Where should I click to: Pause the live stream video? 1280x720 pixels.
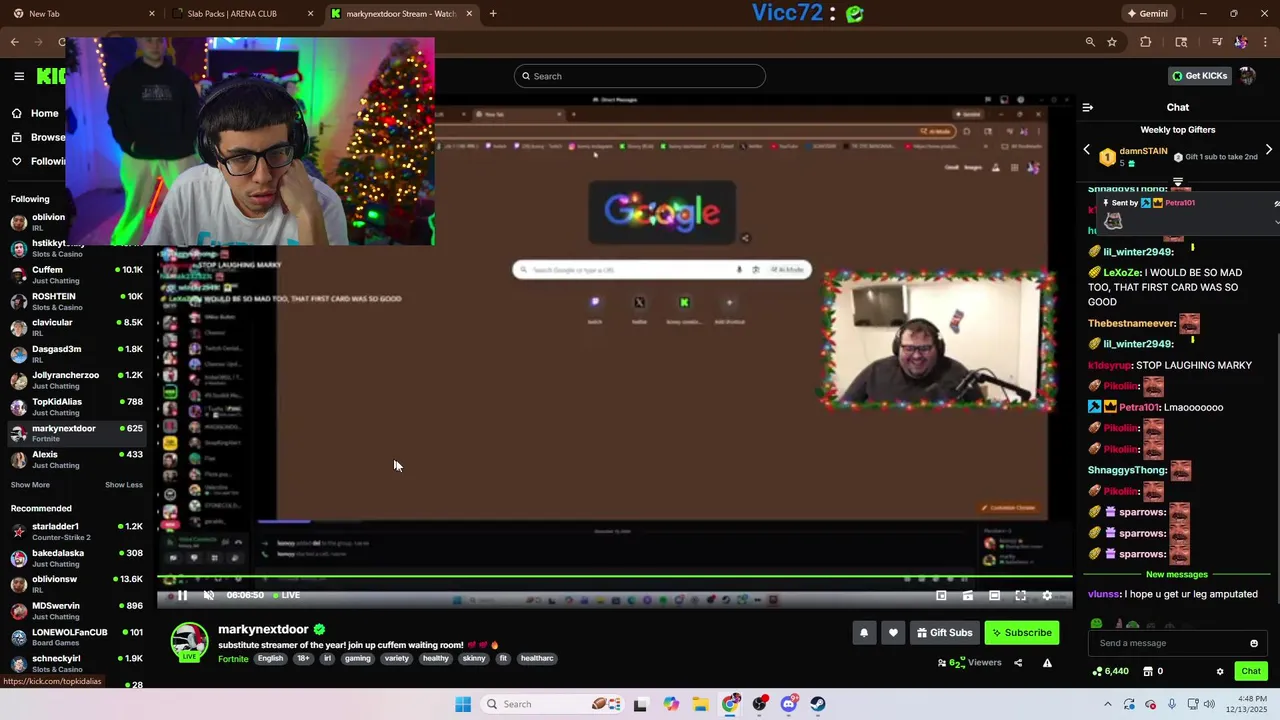(x=182, y=595)
